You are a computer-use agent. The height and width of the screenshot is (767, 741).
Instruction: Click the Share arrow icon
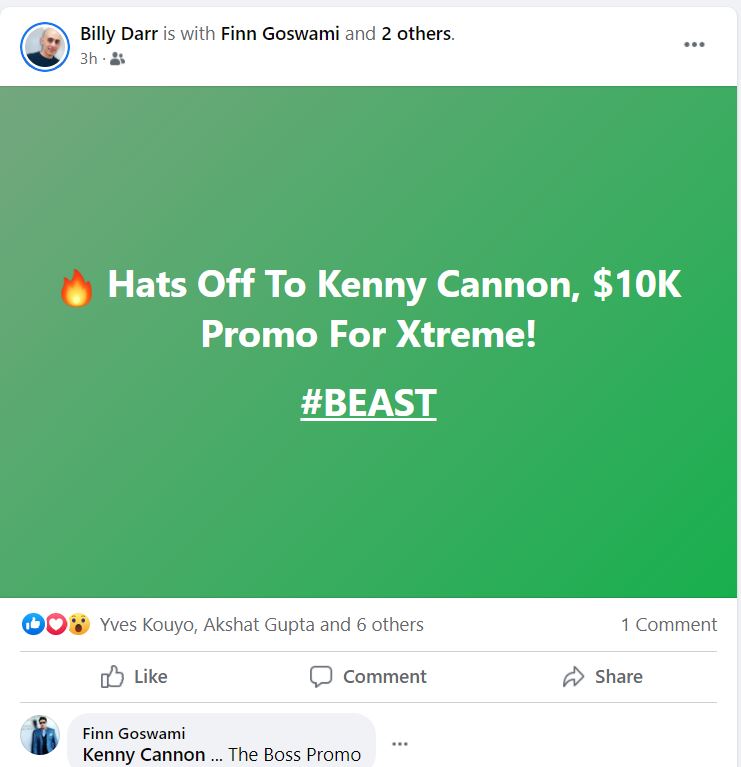pos(573,677)
